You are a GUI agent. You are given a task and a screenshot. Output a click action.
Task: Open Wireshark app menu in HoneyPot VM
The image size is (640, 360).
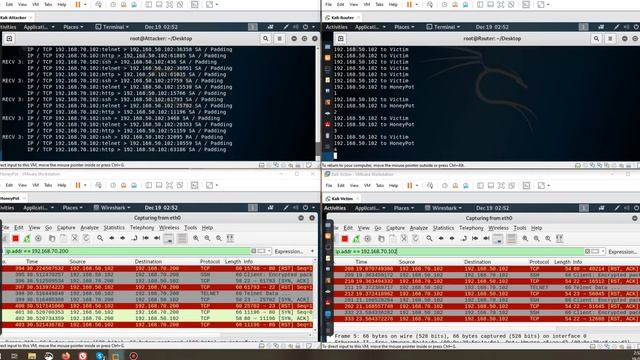click(112, 208)
